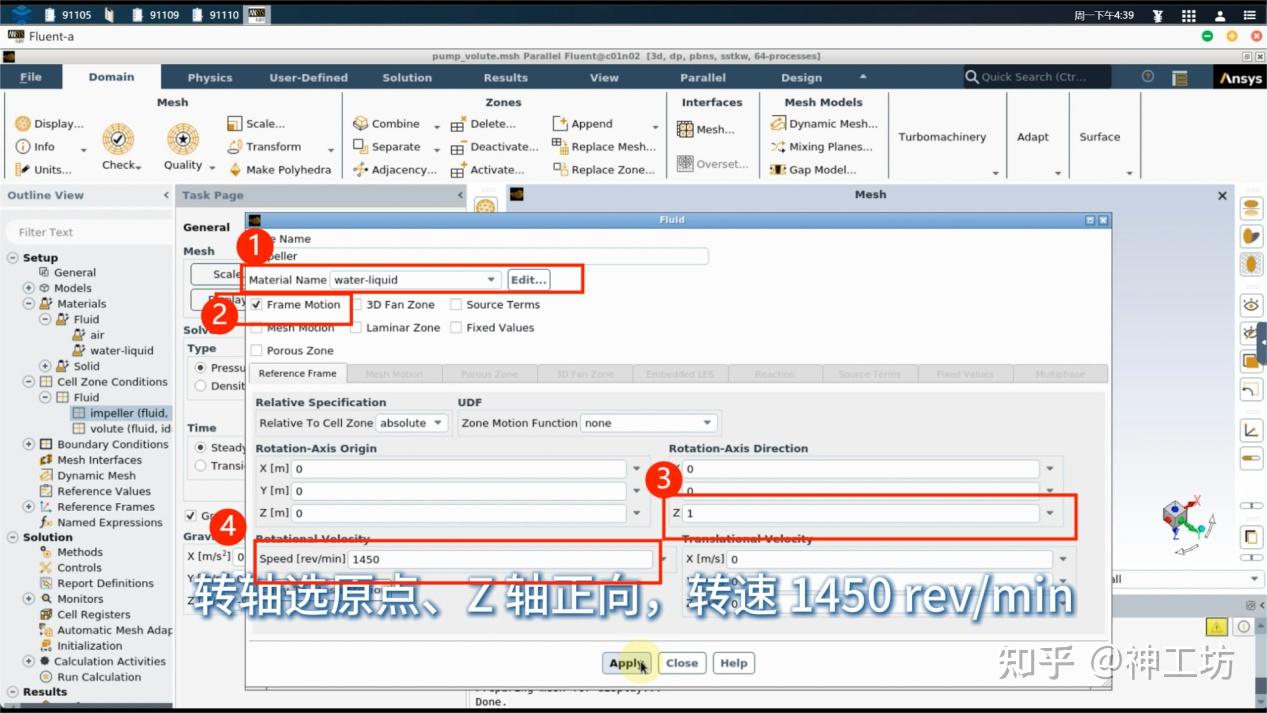
Task: Click Append zones
Action: coord(582,124)
